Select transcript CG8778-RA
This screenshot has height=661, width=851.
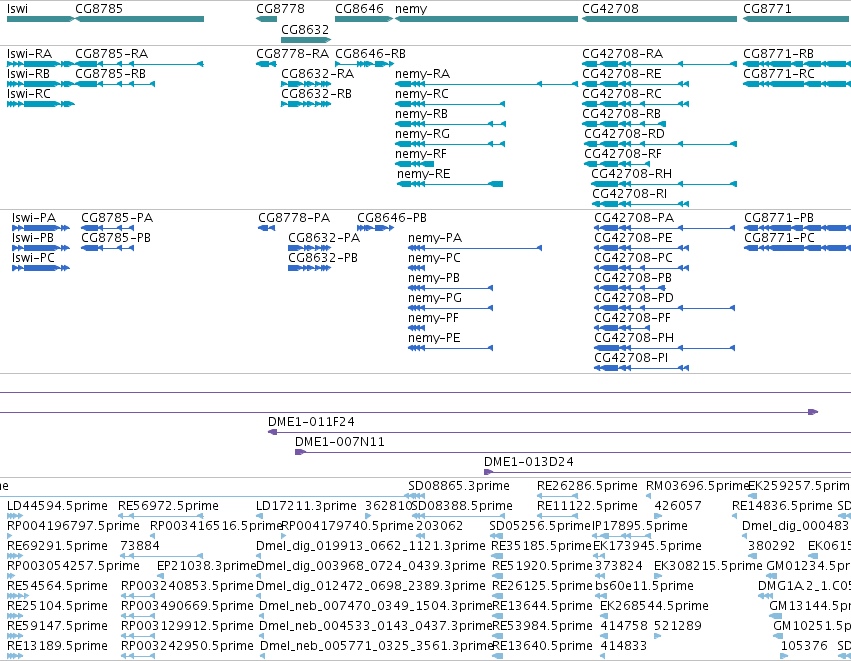pyautogui.click(x=266, y=64)
